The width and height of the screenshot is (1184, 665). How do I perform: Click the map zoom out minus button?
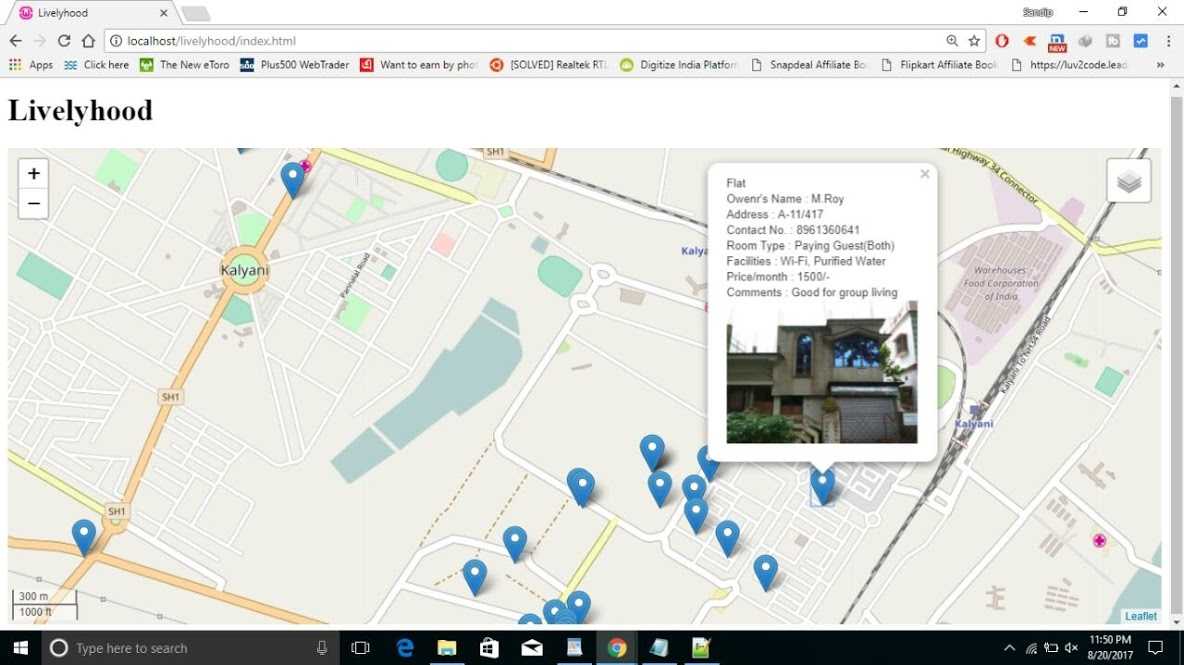coord(33,203)
